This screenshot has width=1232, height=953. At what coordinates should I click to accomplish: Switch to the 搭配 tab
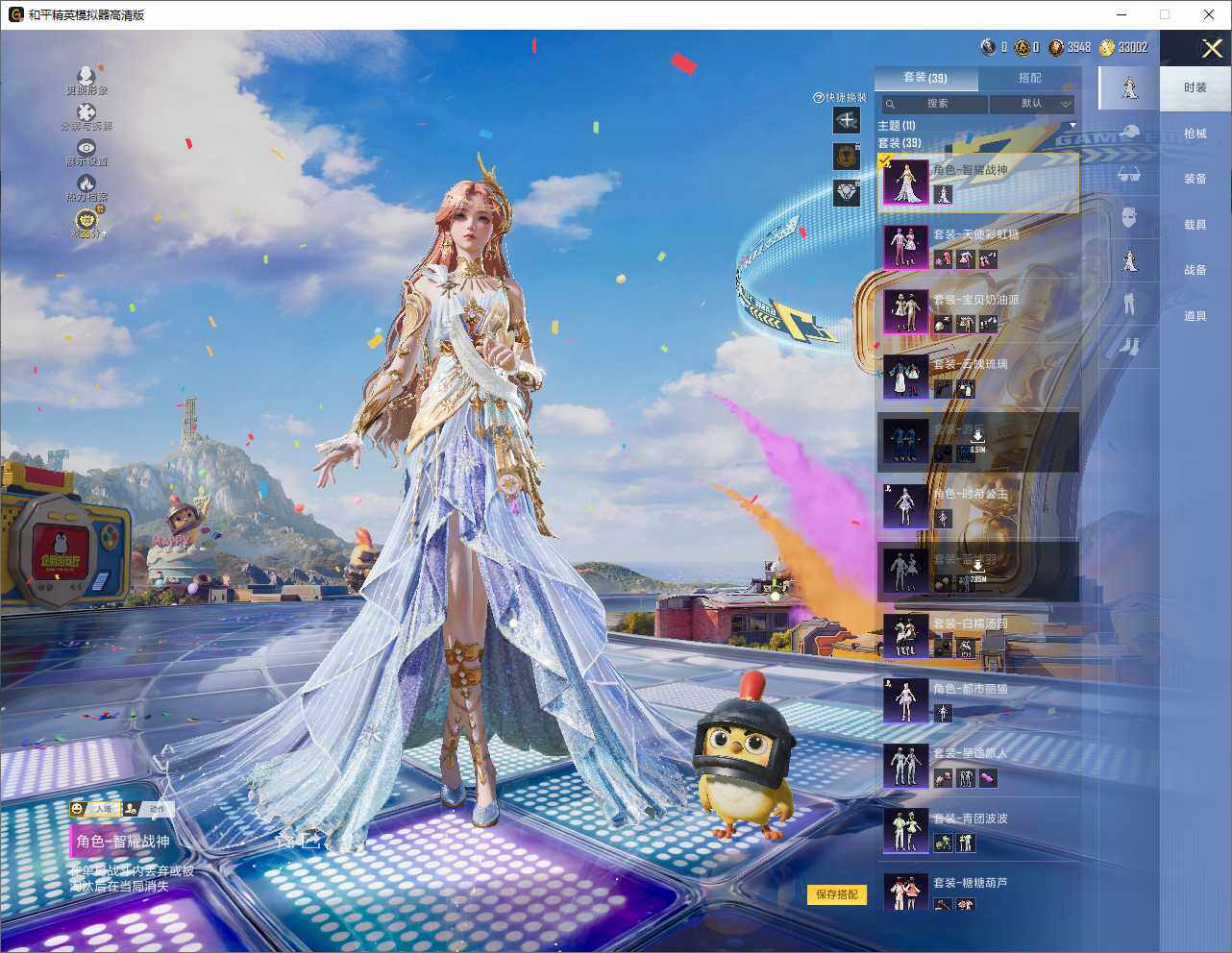[x=1029, y=78]
